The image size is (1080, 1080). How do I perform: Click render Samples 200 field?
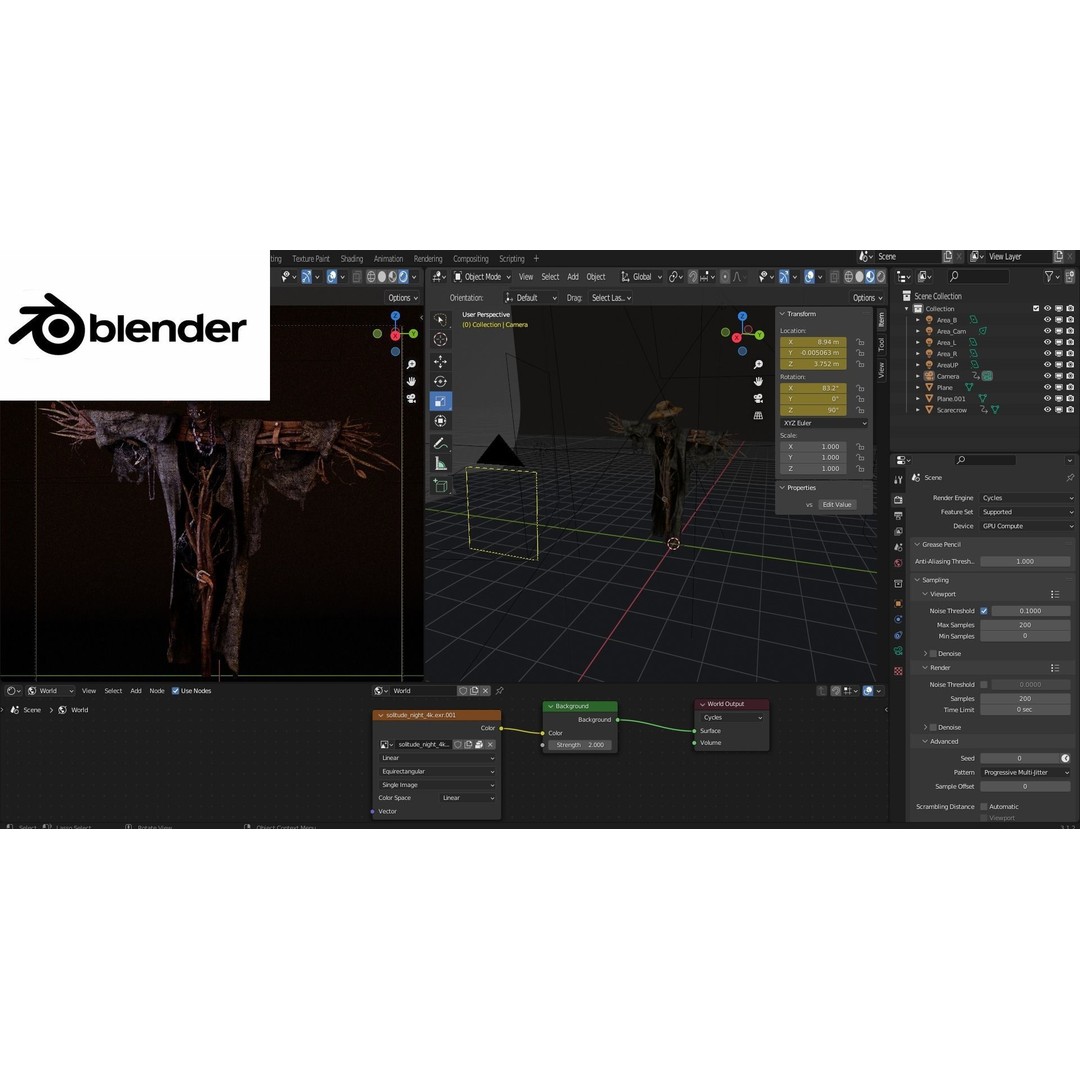[1025, 698]
